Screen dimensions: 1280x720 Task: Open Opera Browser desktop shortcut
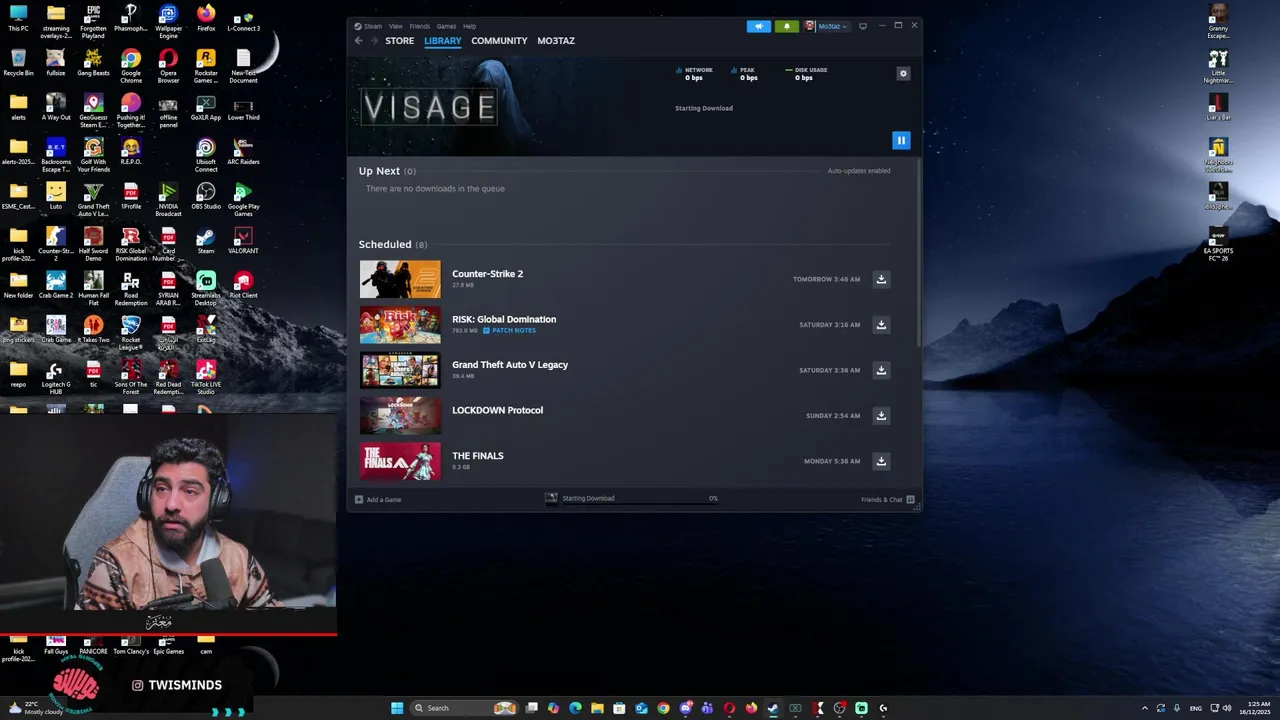(x=168, y=67)
